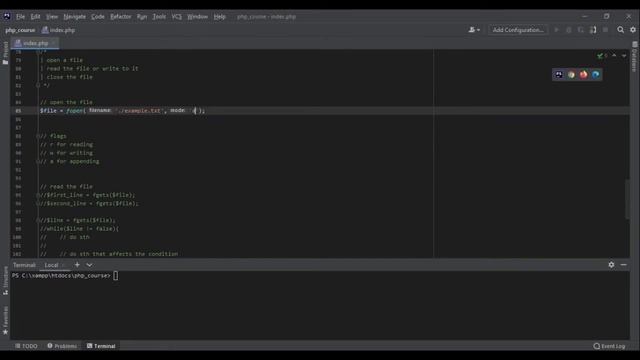
Task: Open the user account dropdown
Action: pos(474,30)
